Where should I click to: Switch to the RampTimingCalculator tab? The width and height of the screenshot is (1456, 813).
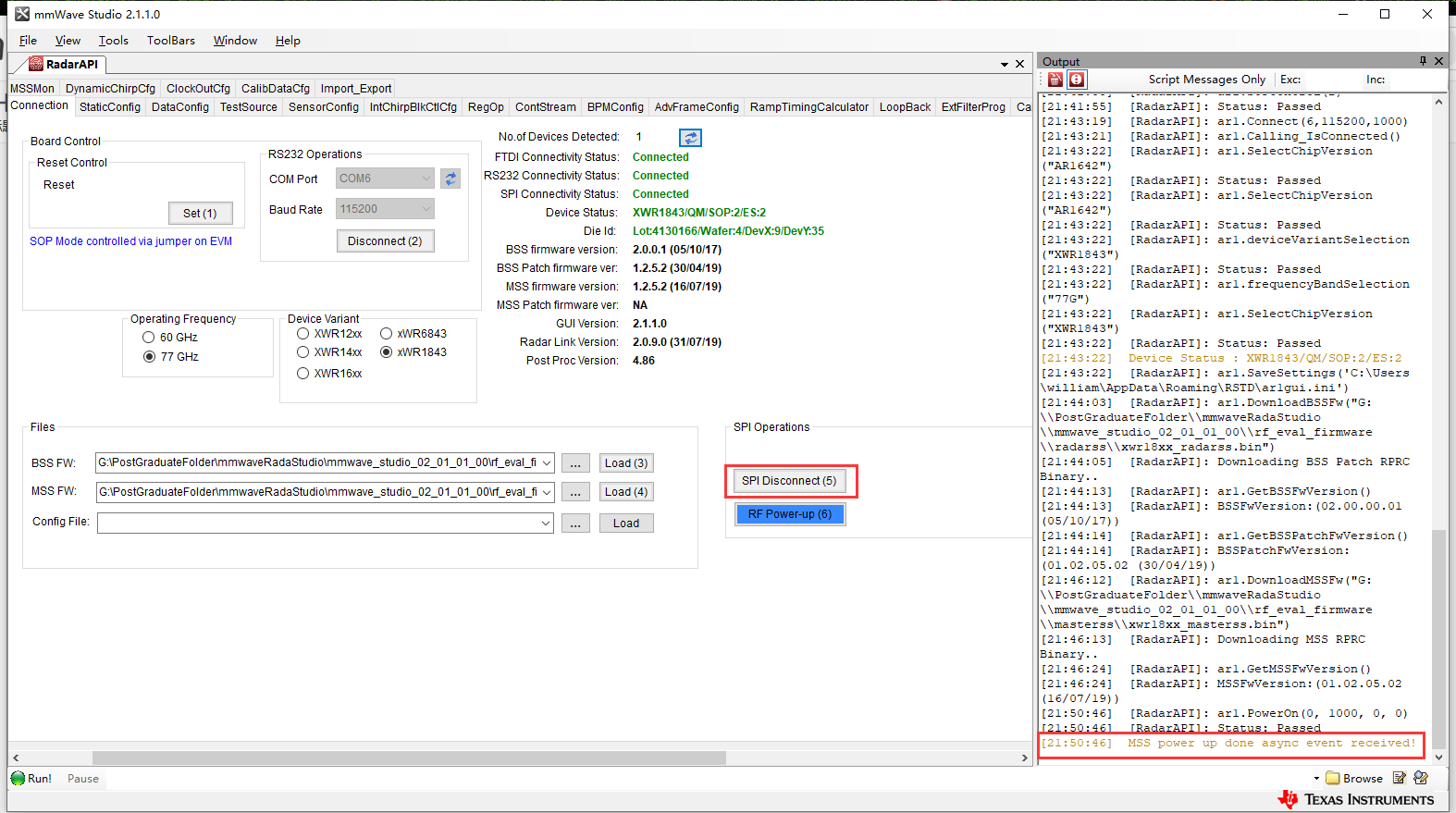pos(809,107)
